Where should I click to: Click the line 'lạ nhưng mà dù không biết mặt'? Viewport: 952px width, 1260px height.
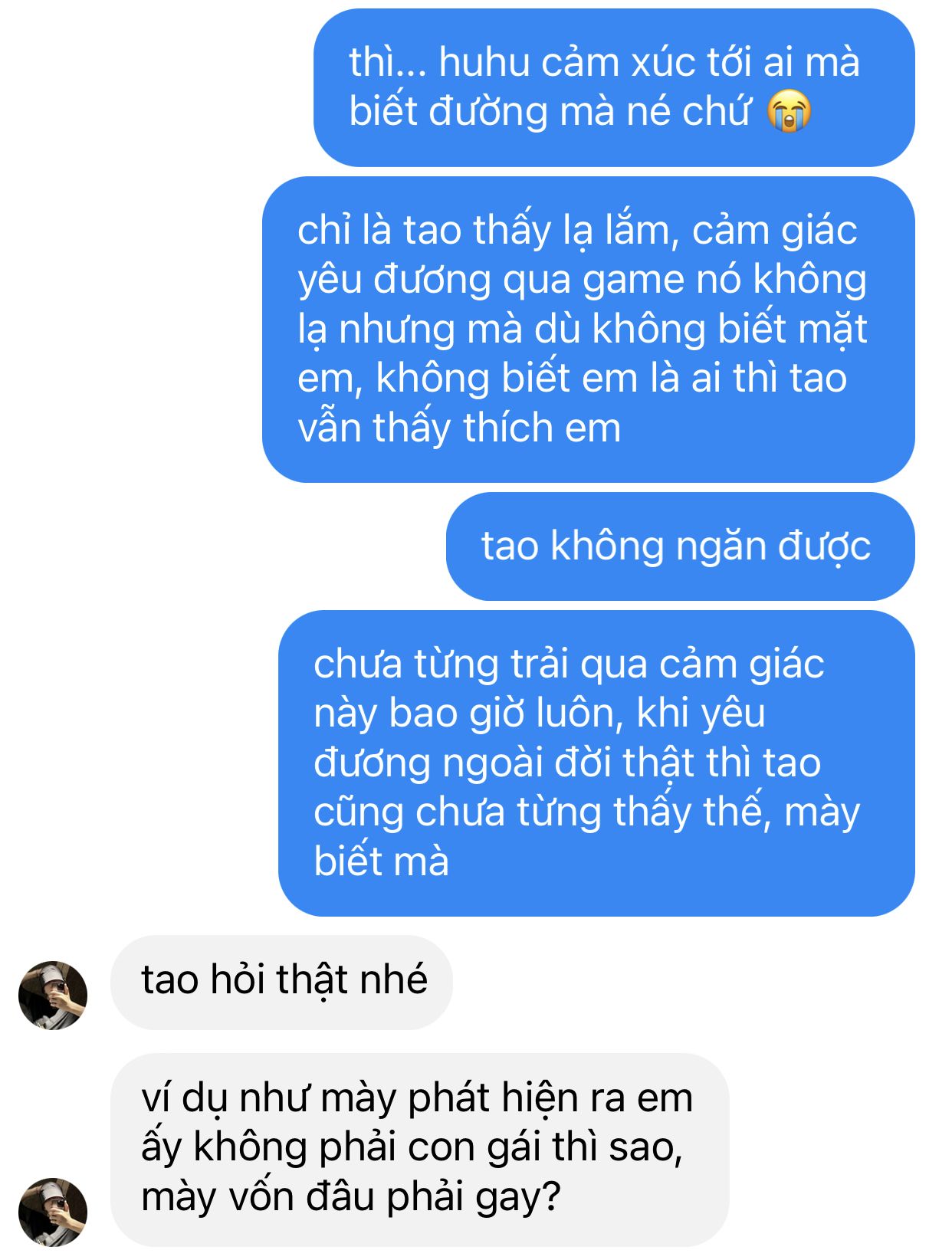pos(583,330)
